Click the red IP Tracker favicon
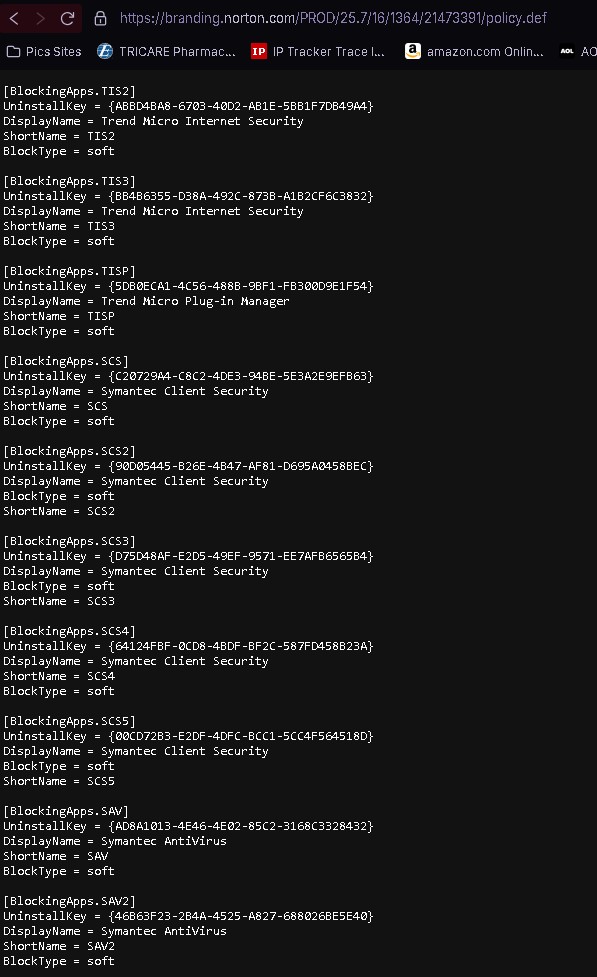The width and height of the screenshot is (597, 977). (258, 52)
